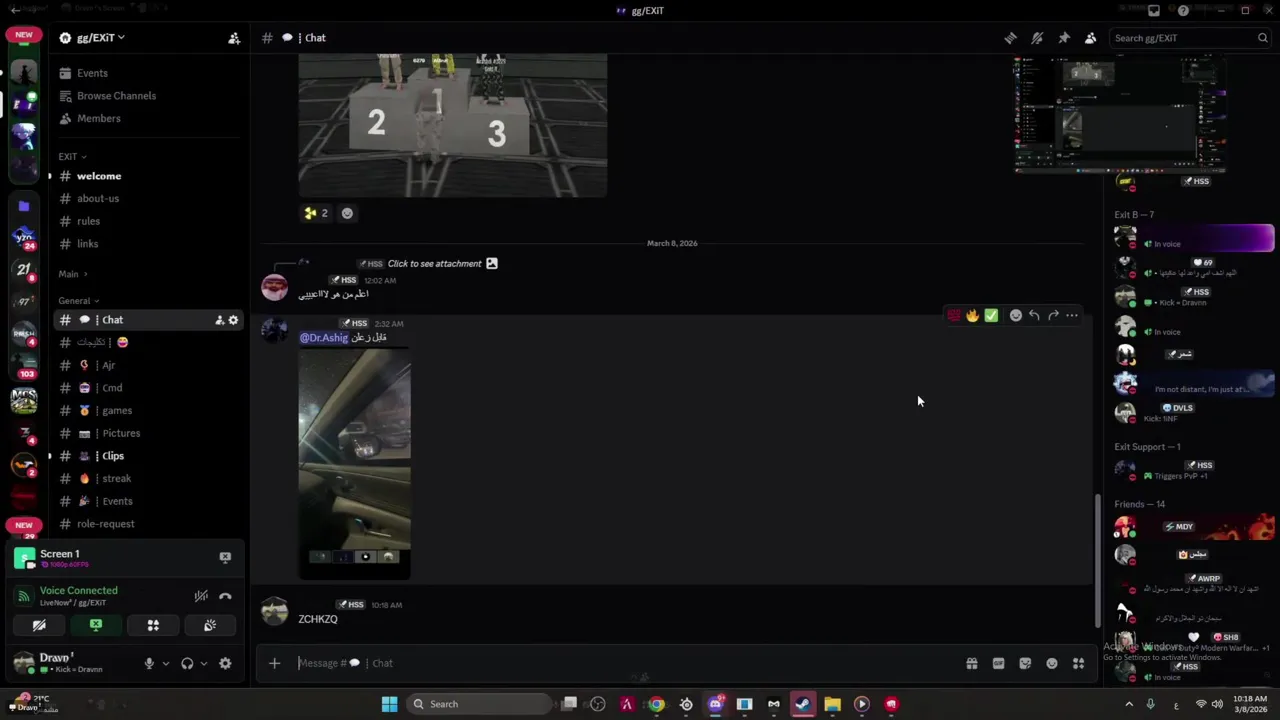Collapse the EXIT category
The height and width of the screenshot is (720, 1280).
[72, 157]
